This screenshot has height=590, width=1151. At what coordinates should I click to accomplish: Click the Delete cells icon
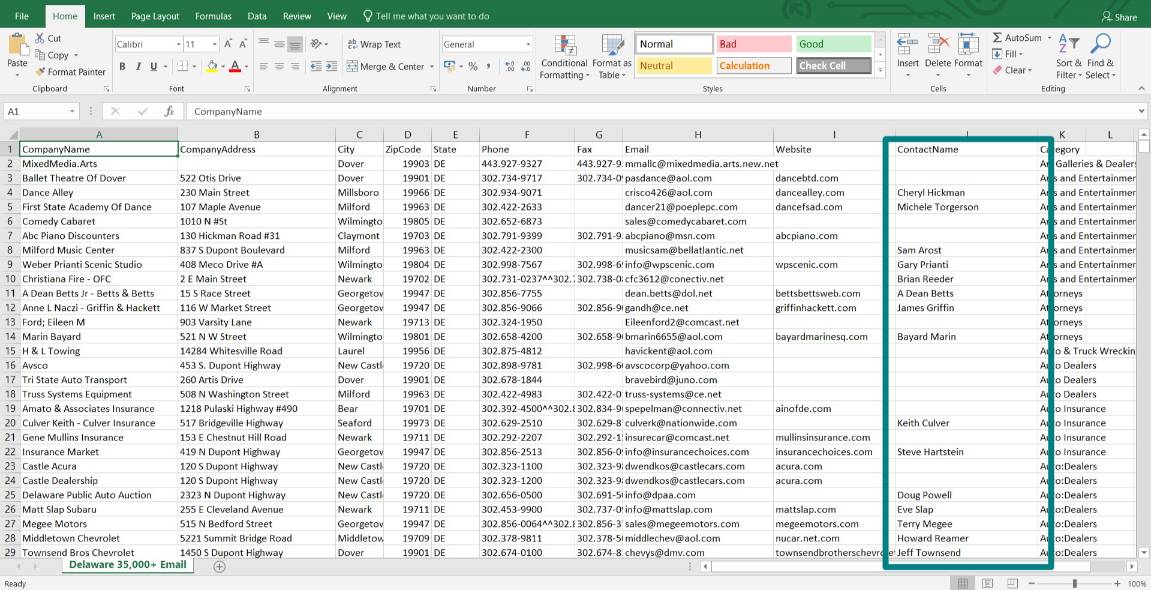point(937,44)
